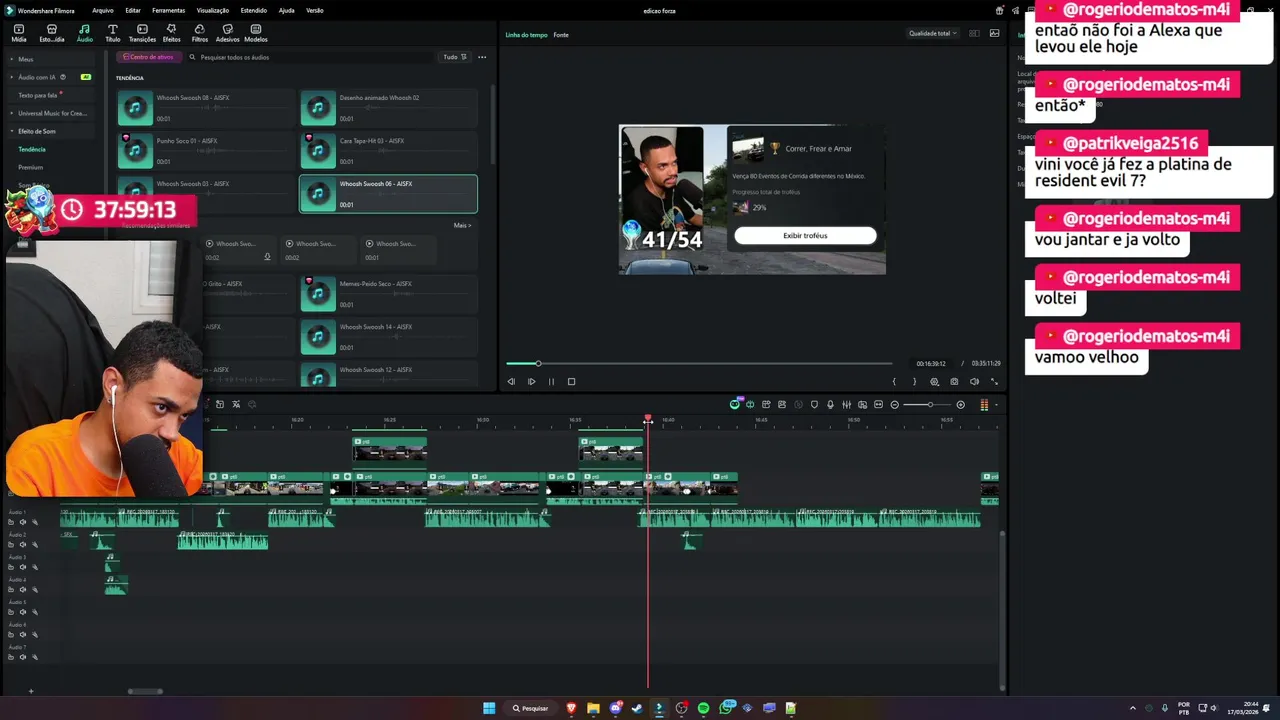Lock the Áudio 2 track
Screen dimensions: 1280x720
point(10,545)
